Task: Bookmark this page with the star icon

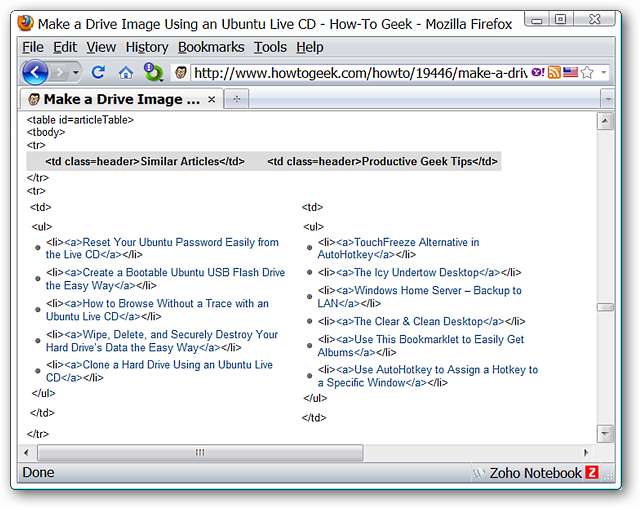Action: coord(587,72)
